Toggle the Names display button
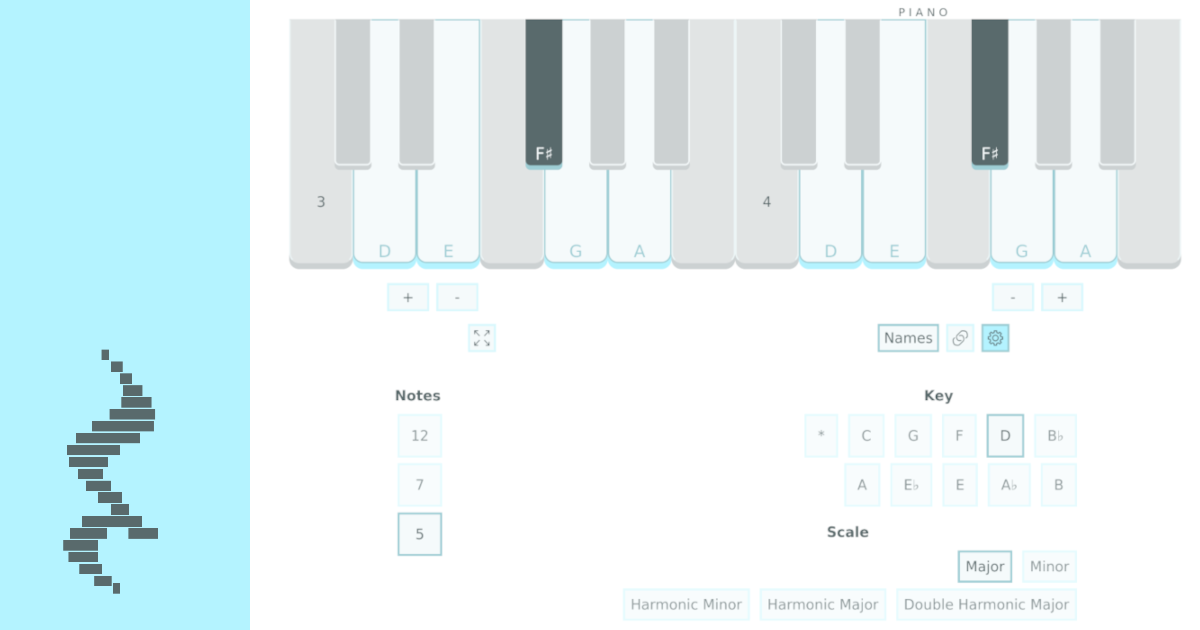The width and height of the screenshot is (1200, 630). 907,338
